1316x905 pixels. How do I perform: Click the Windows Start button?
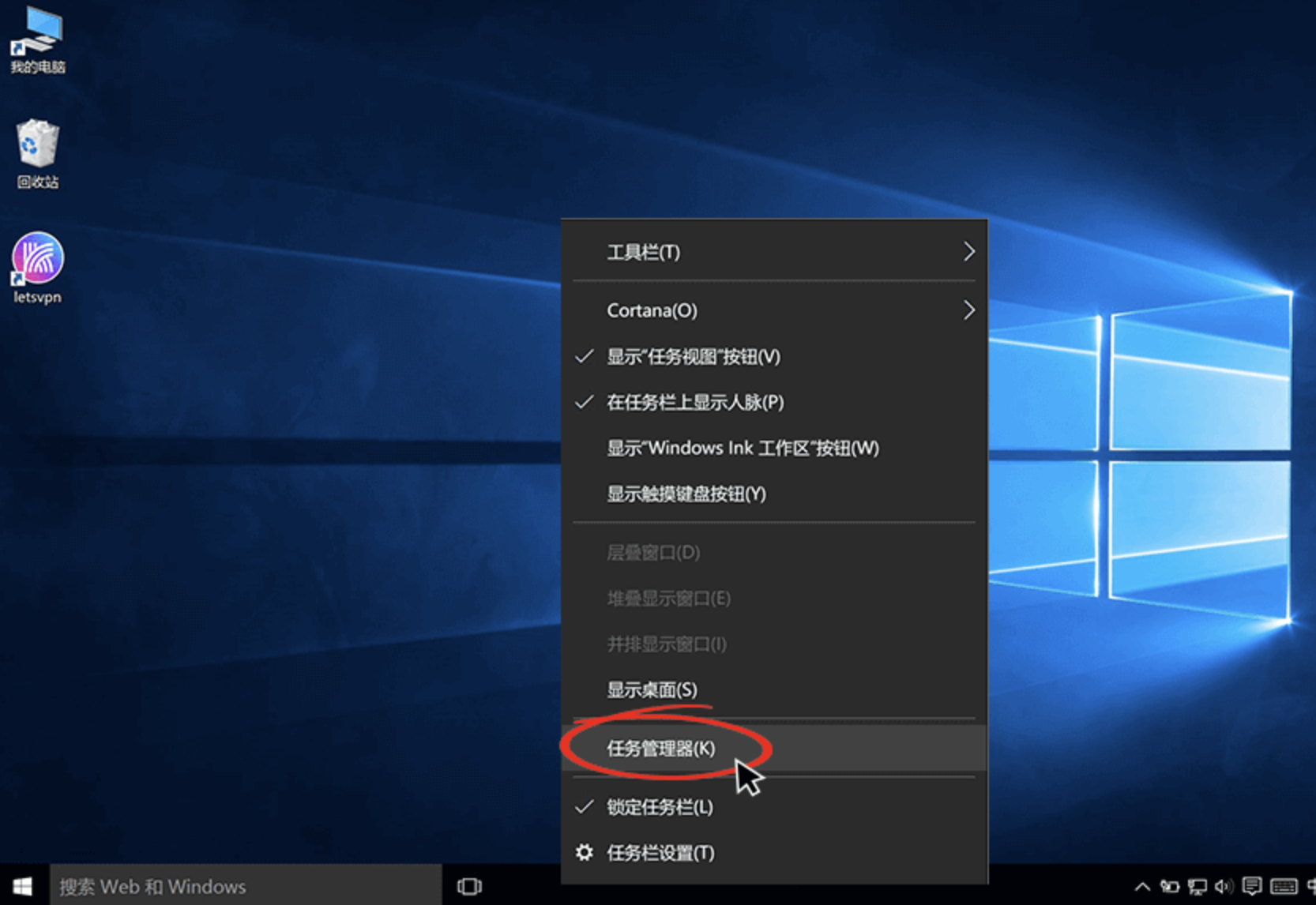[21, 886]
